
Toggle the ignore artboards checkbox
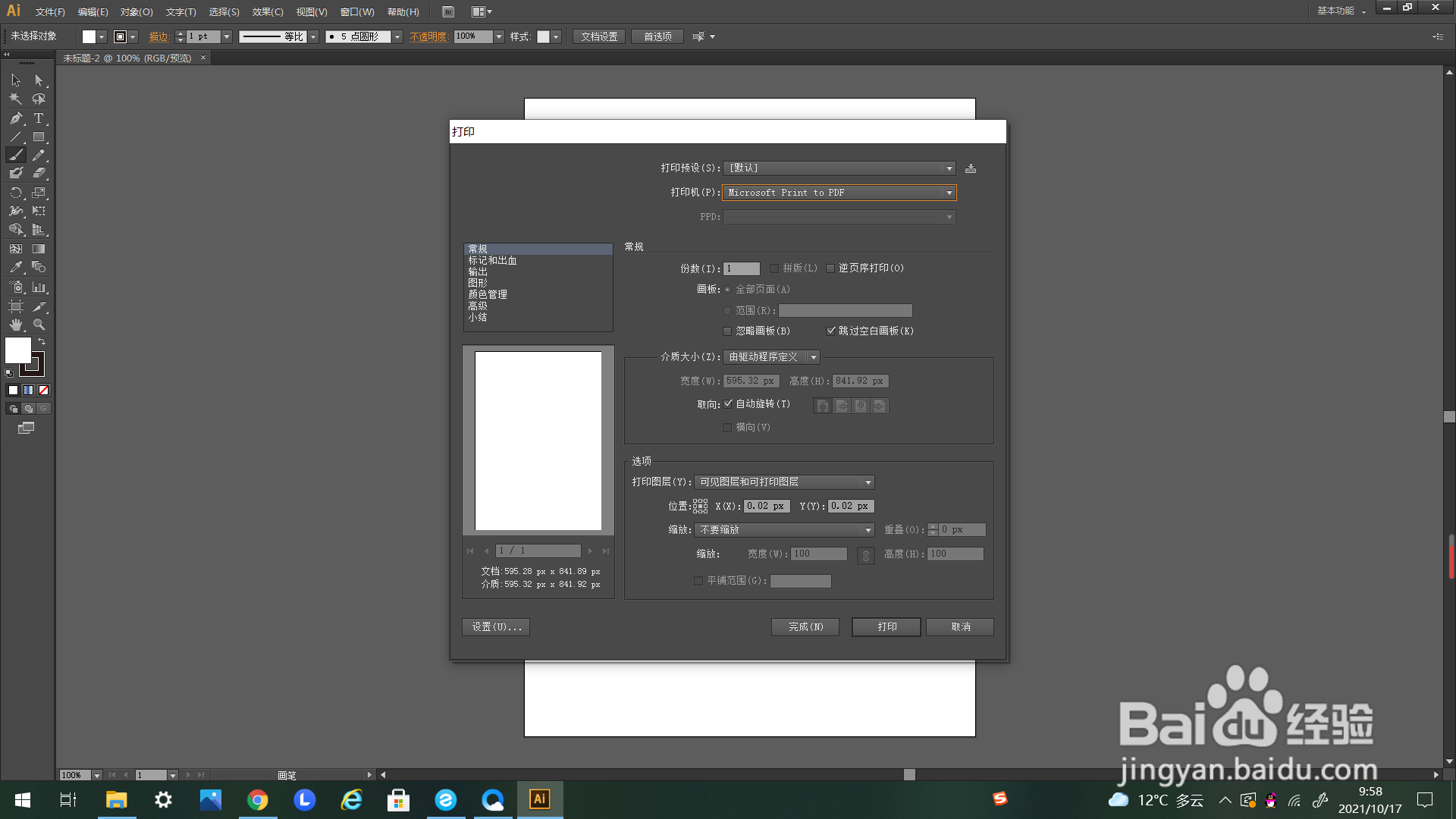coord(727,331)
